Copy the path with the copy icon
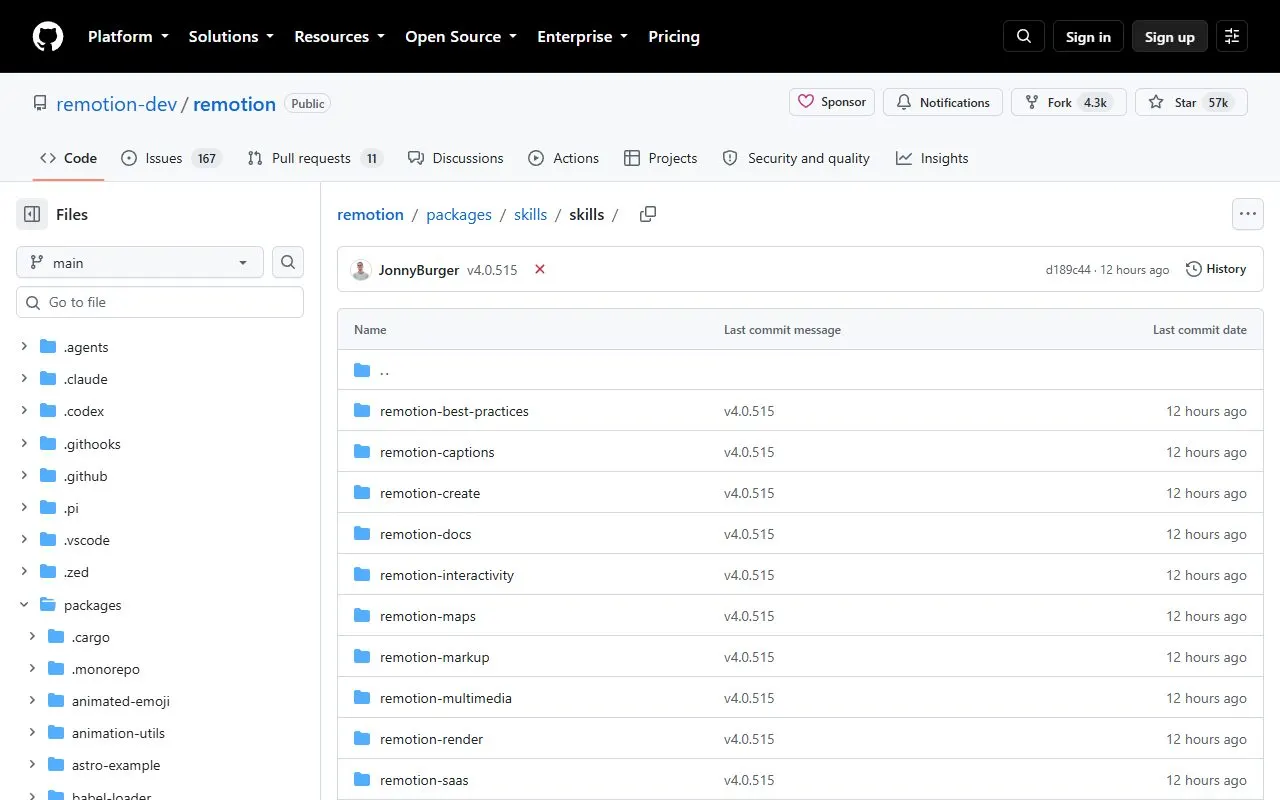The height and width of the screenshot is (800, 1280). point(648,214)
